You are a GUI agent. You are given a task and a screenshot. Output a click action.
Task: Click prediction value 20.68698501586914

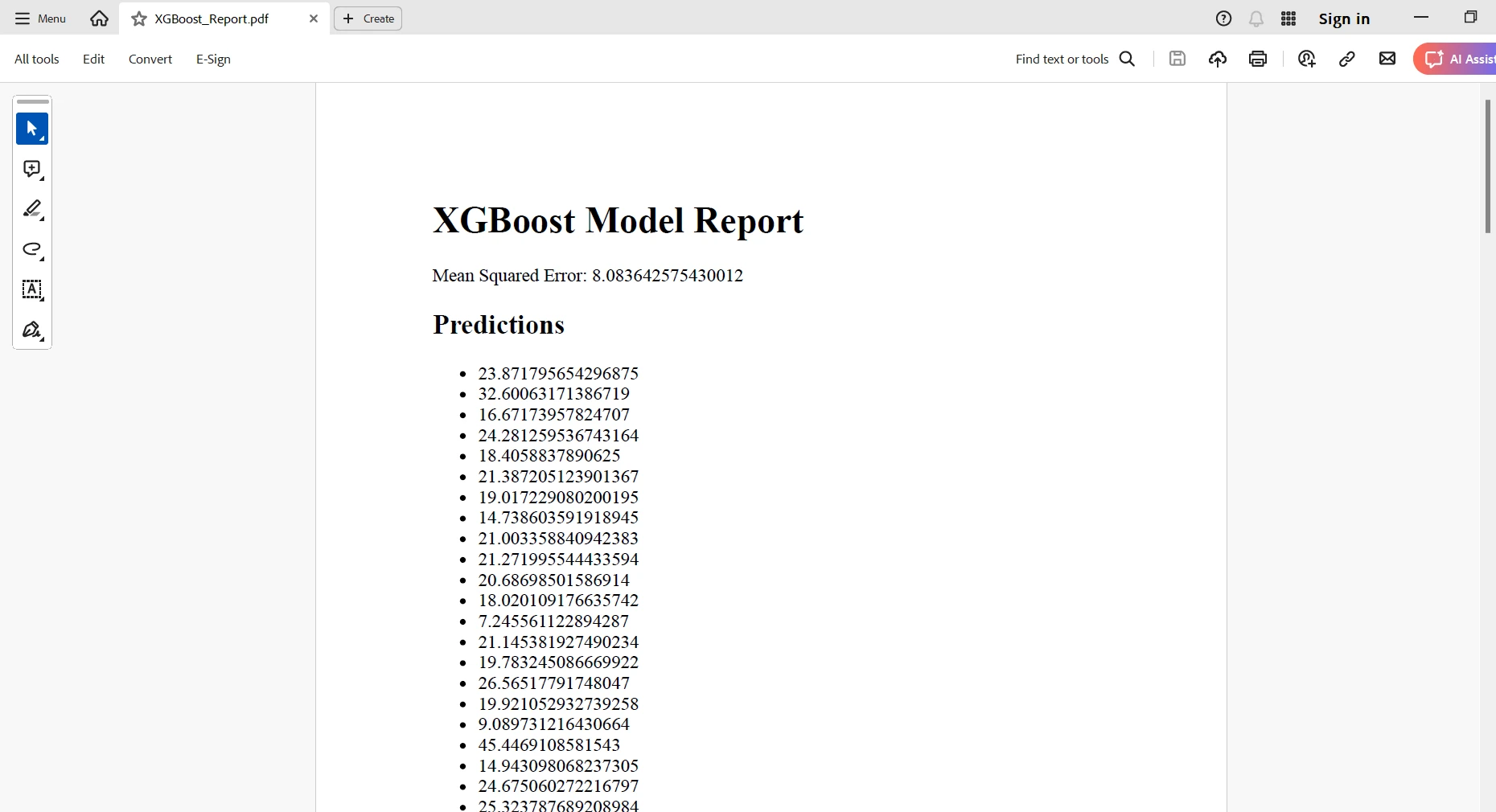(553, 580)
